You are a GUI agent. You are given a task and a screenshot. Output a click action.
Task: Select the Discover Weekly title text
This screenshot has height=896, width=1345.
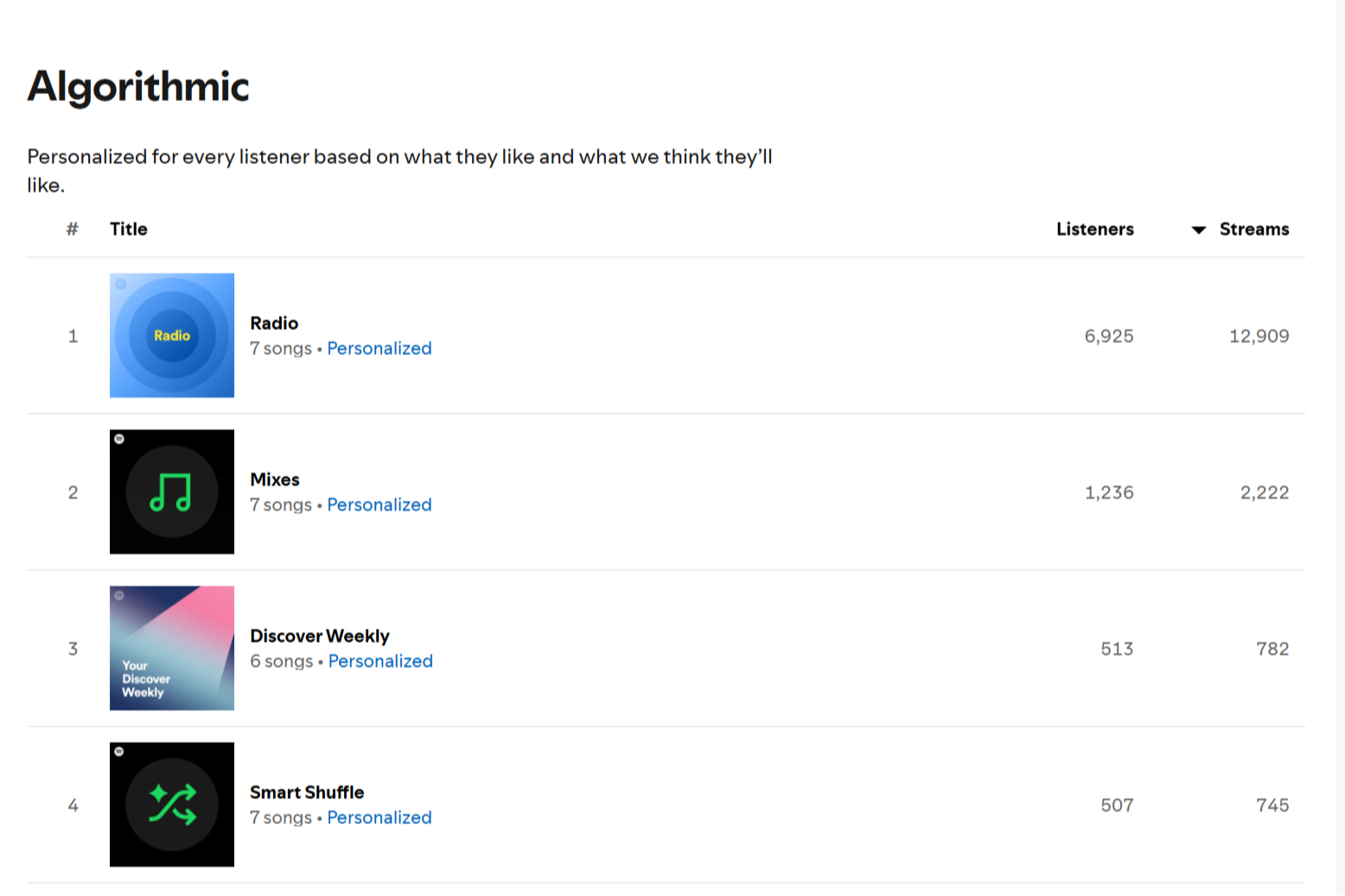point(320,636)
